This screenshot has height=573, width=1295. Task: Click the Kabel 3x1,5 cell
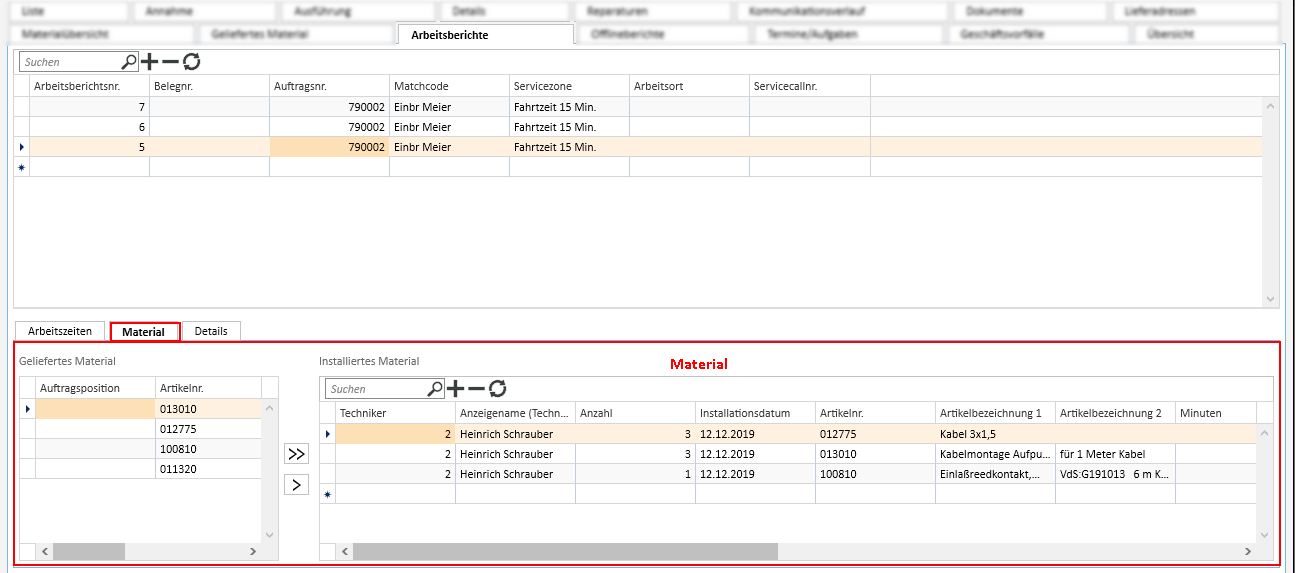pos(995,434)
